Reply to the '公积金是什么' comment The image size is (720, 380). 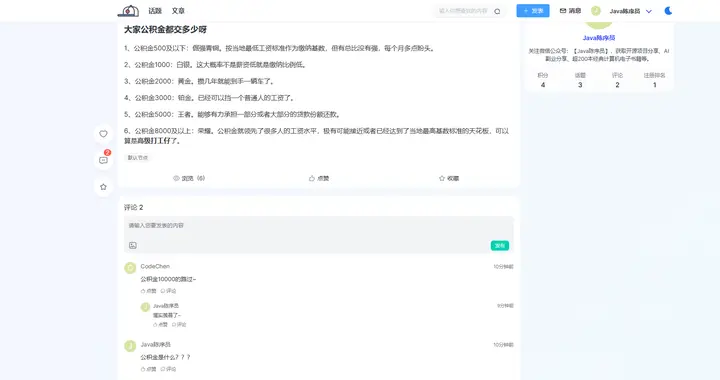(169, 369)
